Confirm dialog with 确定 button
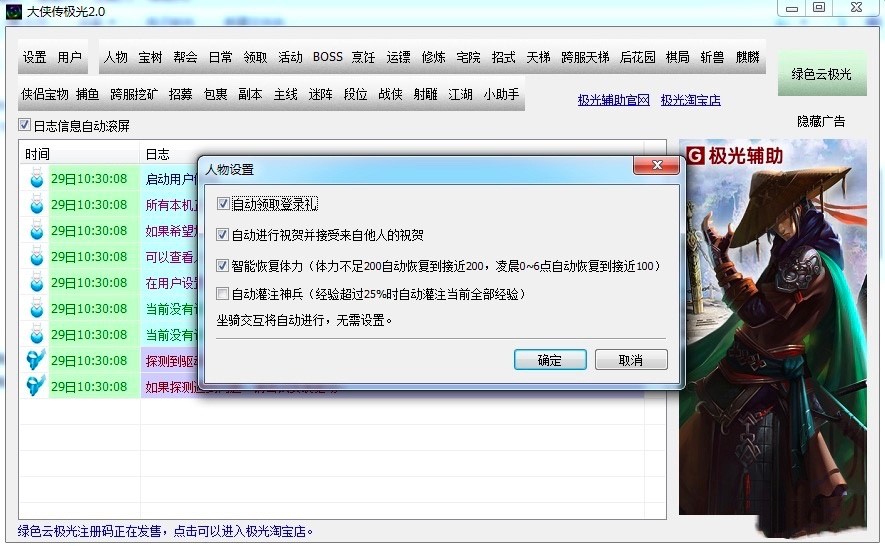Screen dimensions: 885x546 (x=550, y=360)
